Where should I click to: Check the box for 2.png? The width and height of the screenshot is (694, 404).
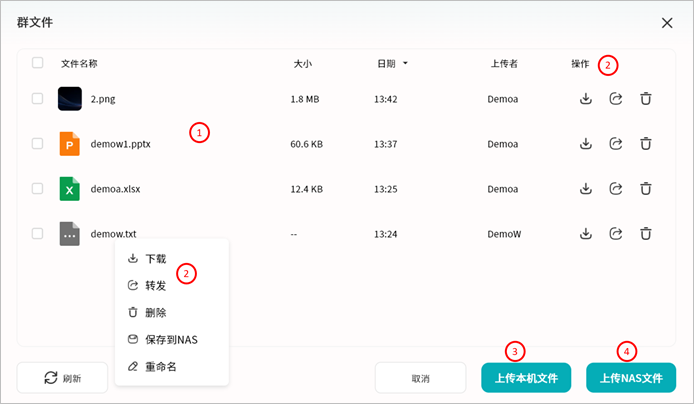[38, 99]
